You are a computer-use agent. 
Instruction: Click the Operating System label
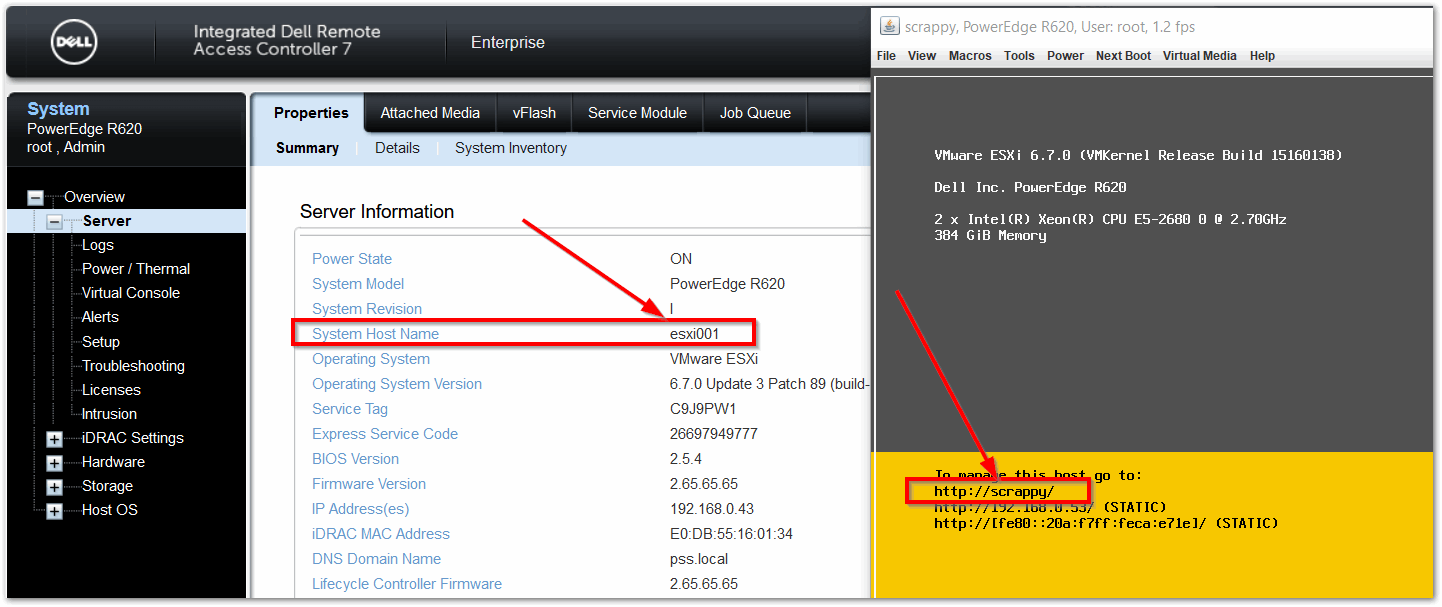pos(371,359)
